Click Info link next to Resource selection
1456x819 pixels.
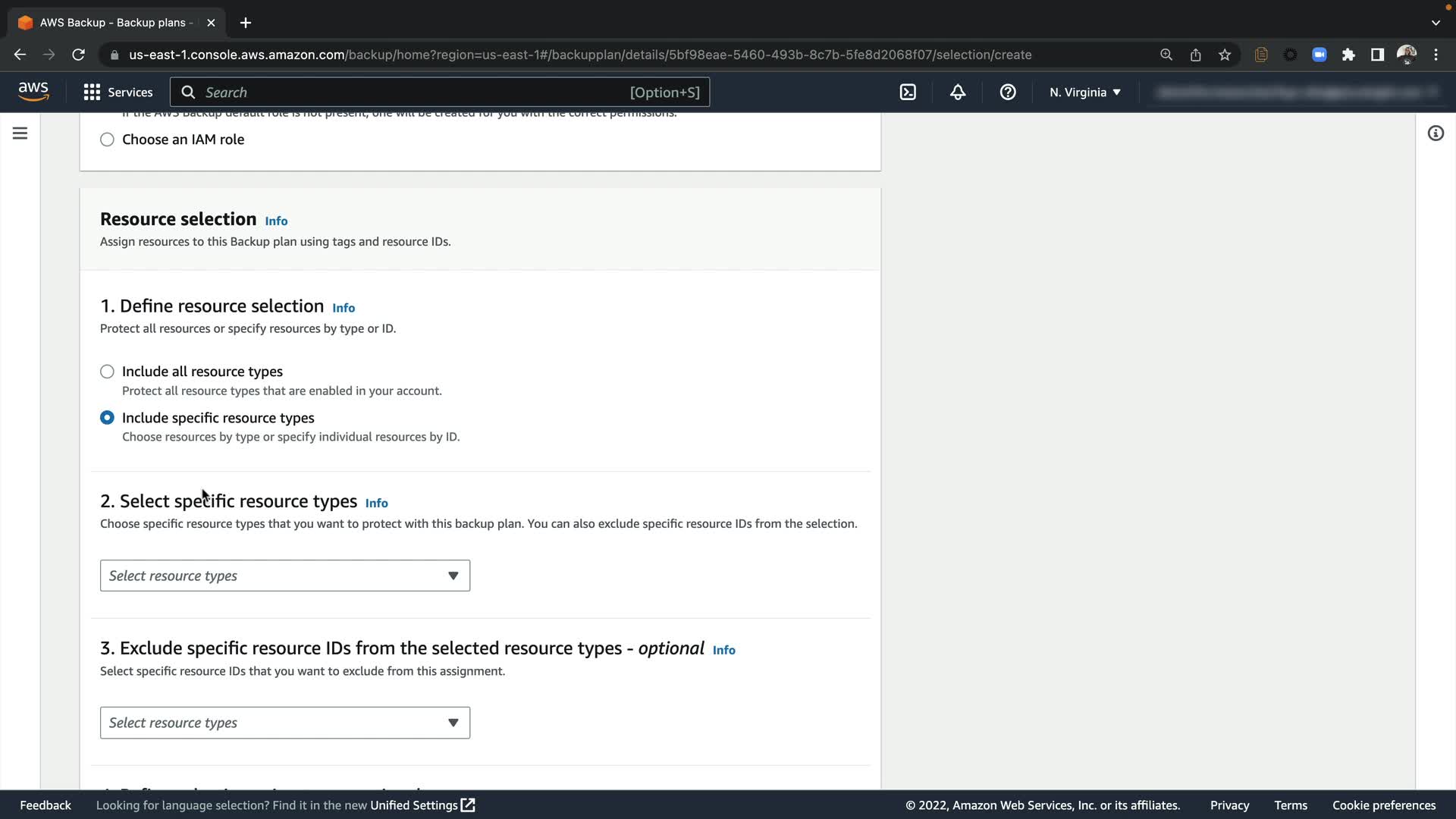tap(276, 221)
